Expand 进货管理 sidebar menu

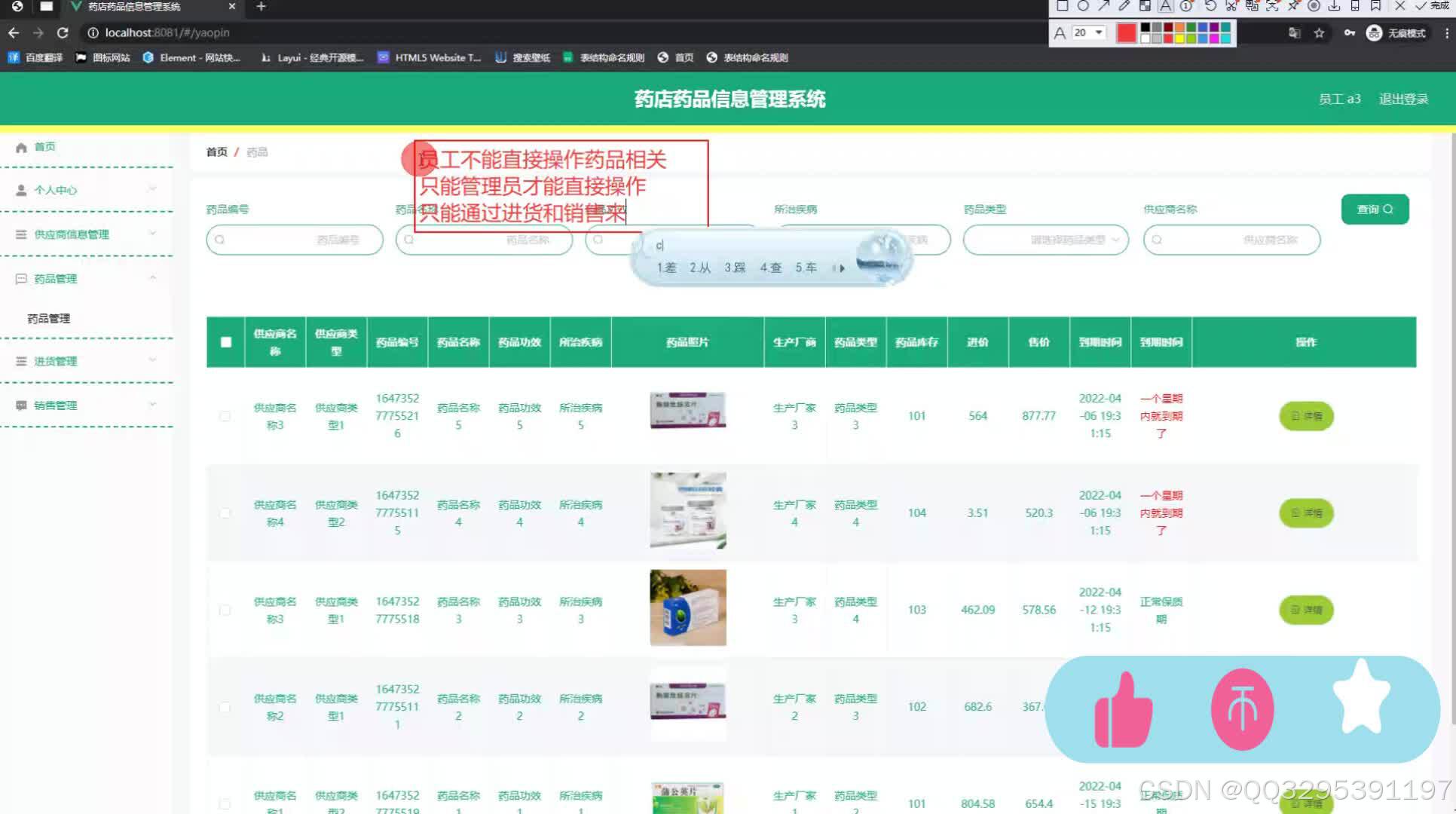(x=87, y=360)
